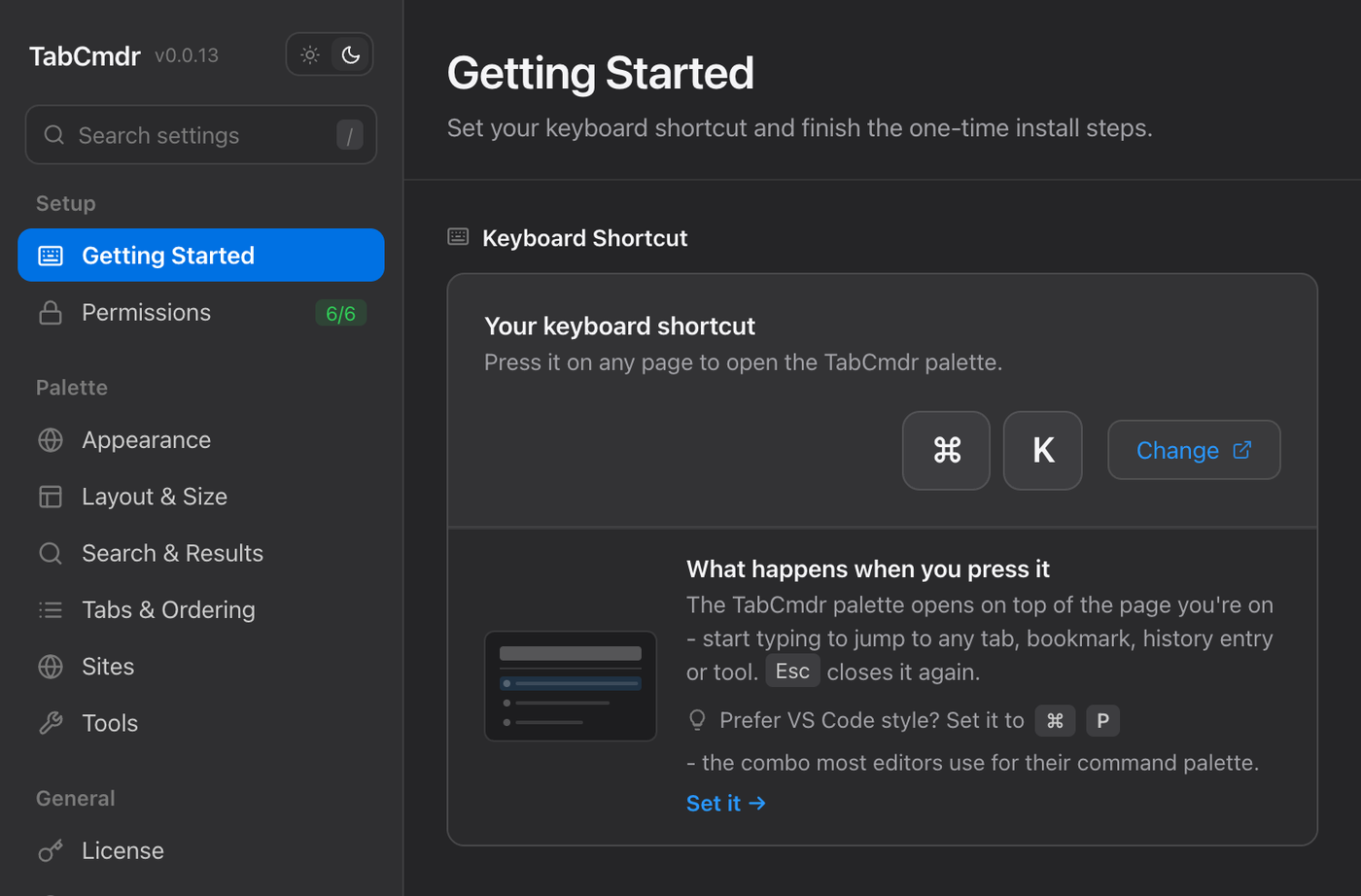Click the Command key cap in shortcut
This screenshot has width=1361, height=896.
click(x=946, y=451)
